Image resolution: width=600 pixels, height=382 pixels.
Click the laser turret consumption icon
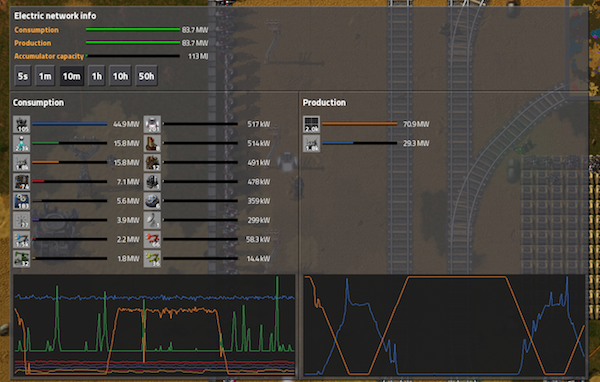pos(21,143)
